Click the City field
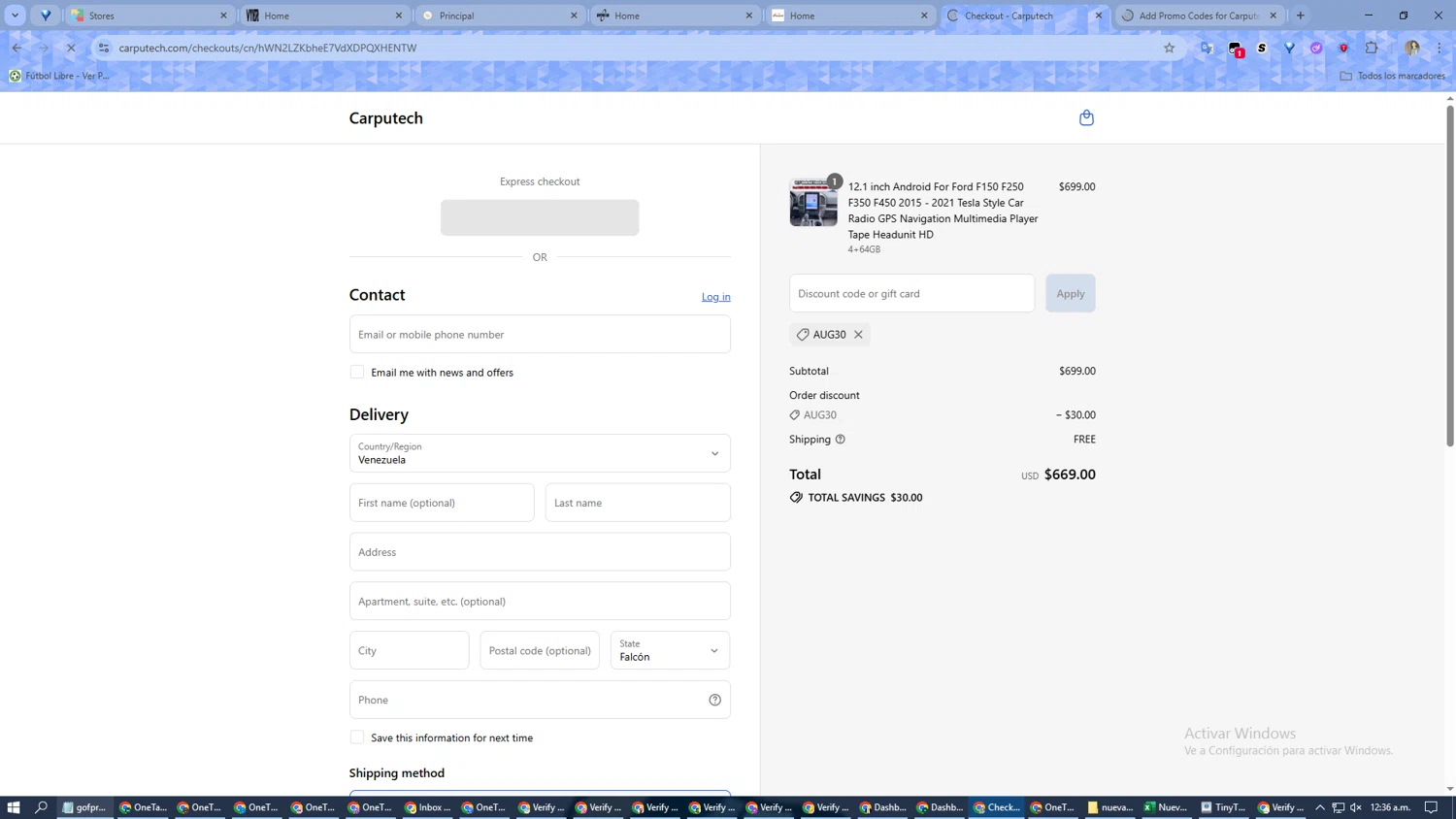This screenshot has height=819, width=1456. [x=410, y=650]
